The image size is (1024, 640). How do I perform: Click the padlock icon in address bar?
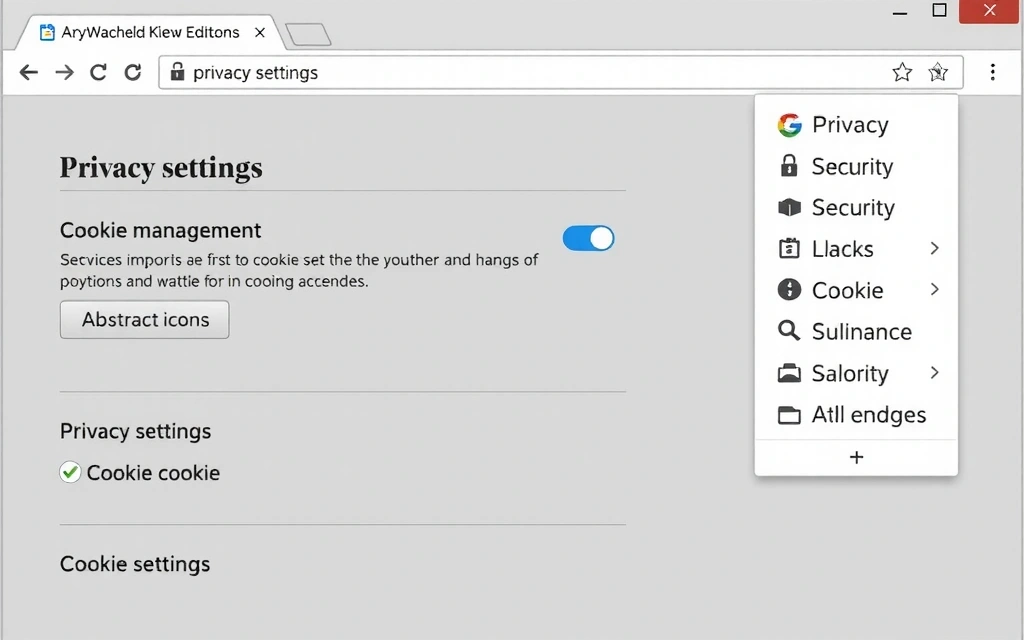(x=178, y=72)
